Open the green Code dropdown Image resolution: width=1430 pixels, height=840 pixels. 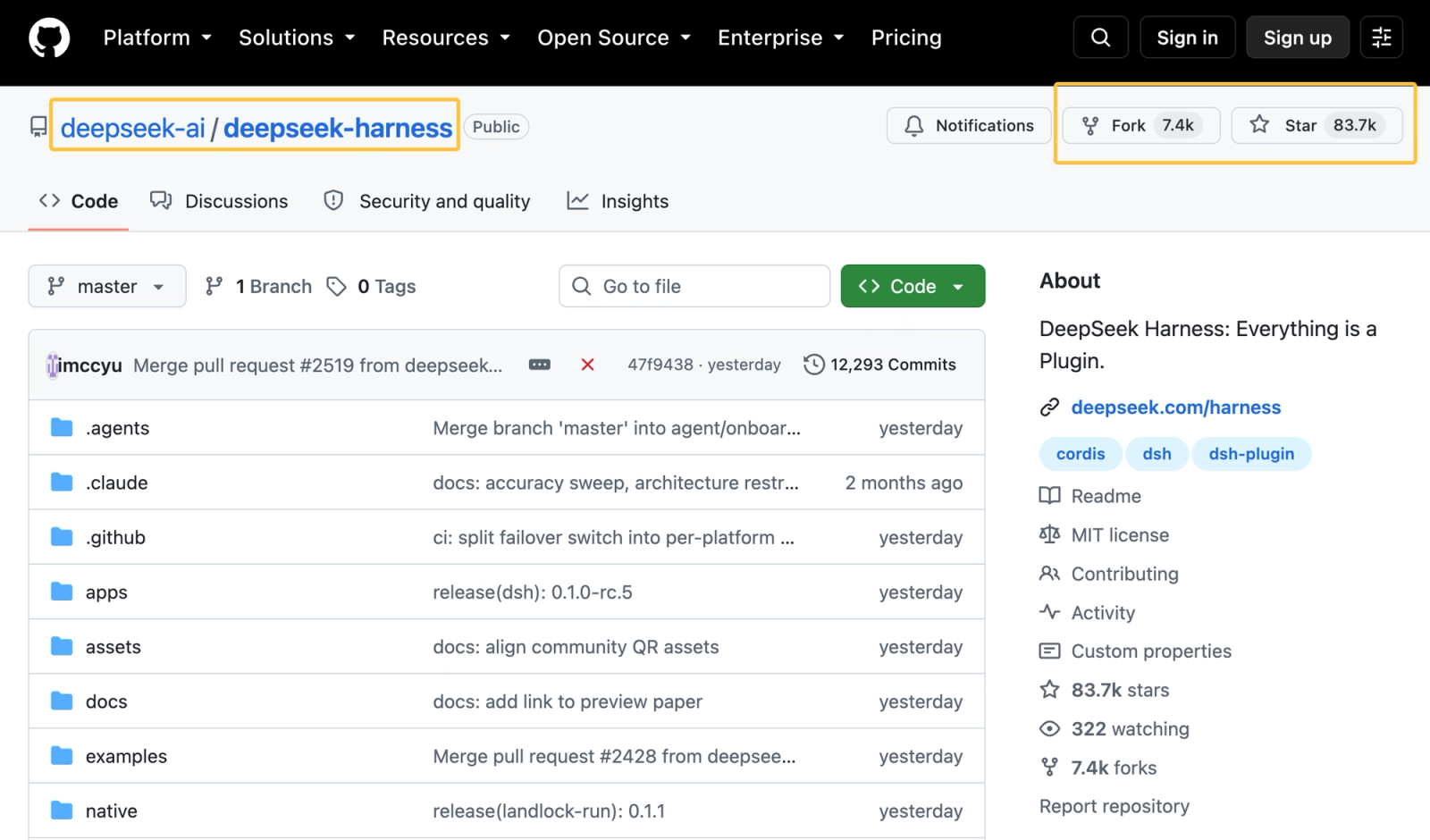(913, 286)
